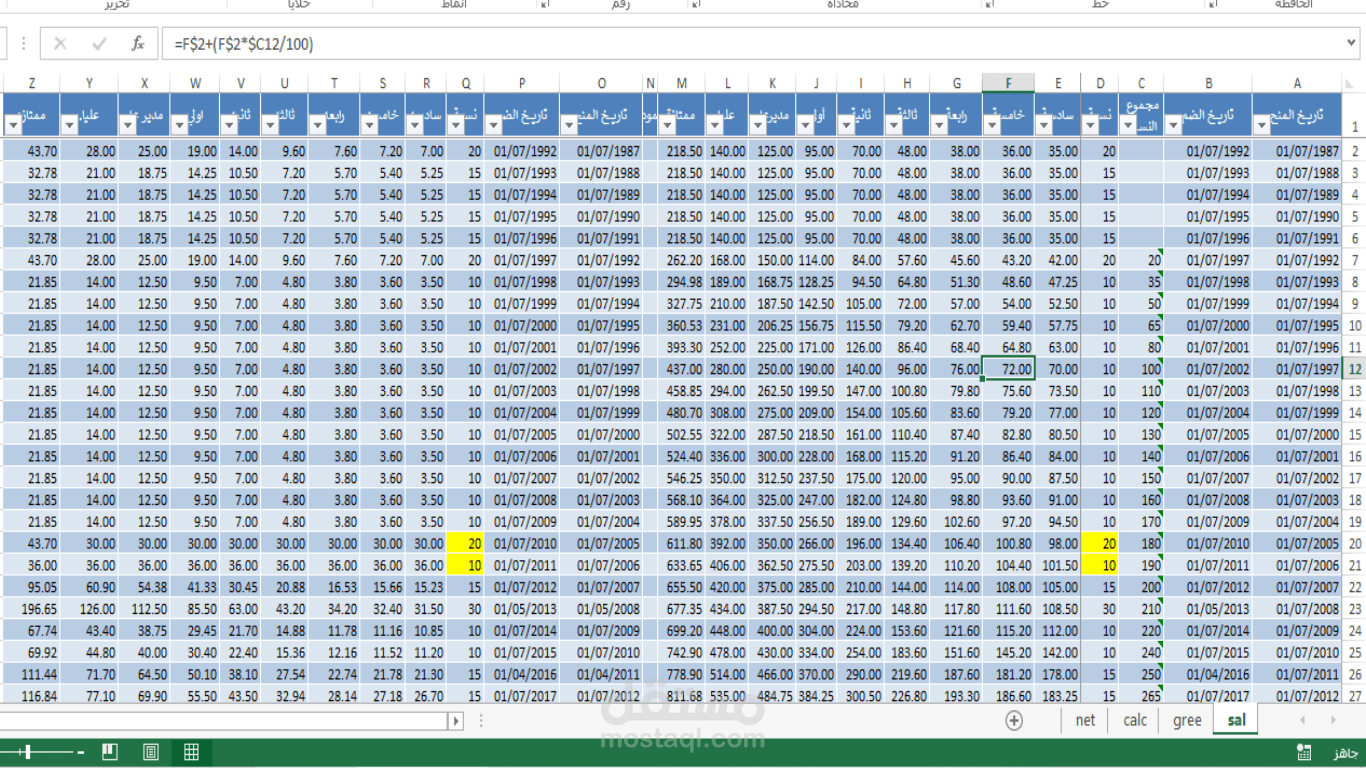Select column O header
1366x768 pixels.
pos(601,83)
